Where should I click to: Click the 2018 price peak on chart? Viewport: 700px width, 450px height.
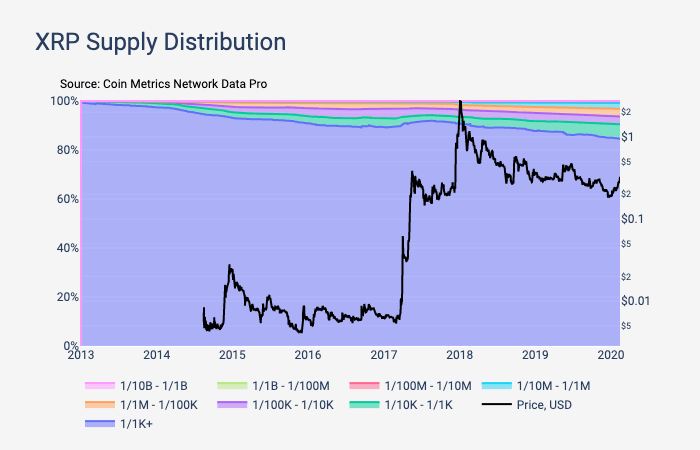(x=459, y=102)
